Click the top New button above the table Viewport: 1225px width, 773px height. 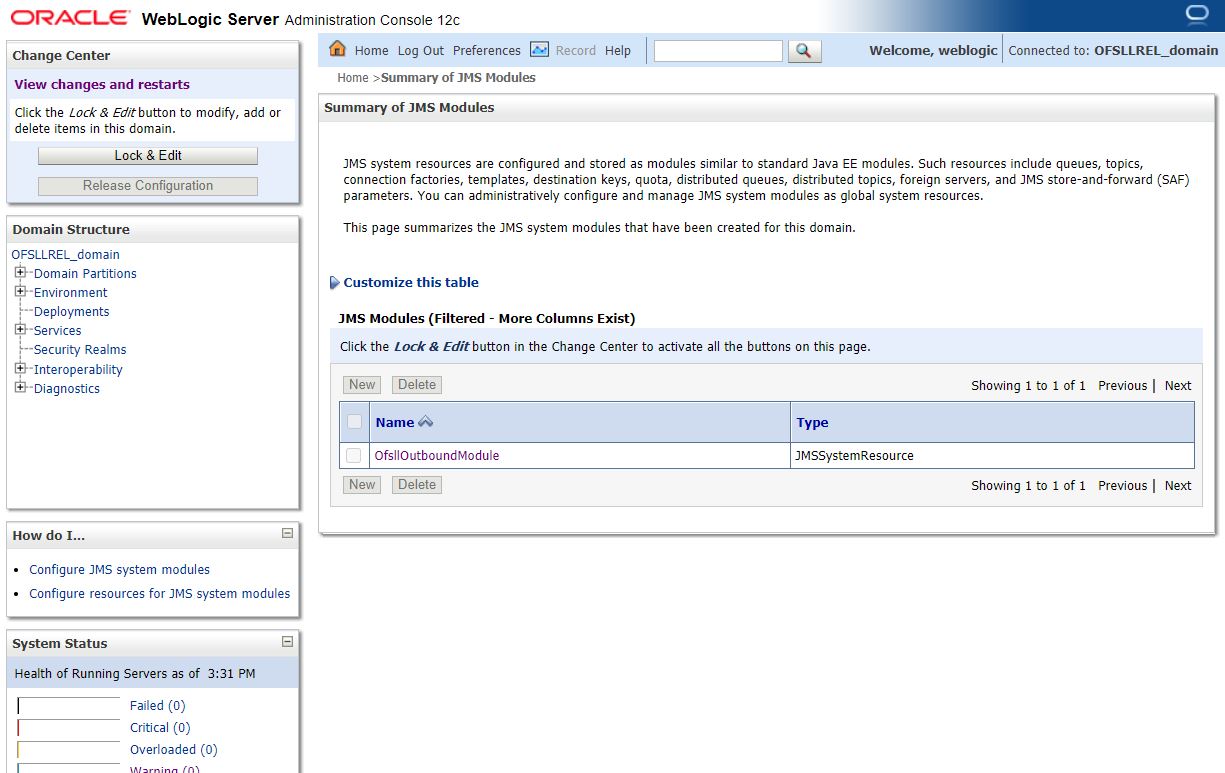(x=362, y=385)
